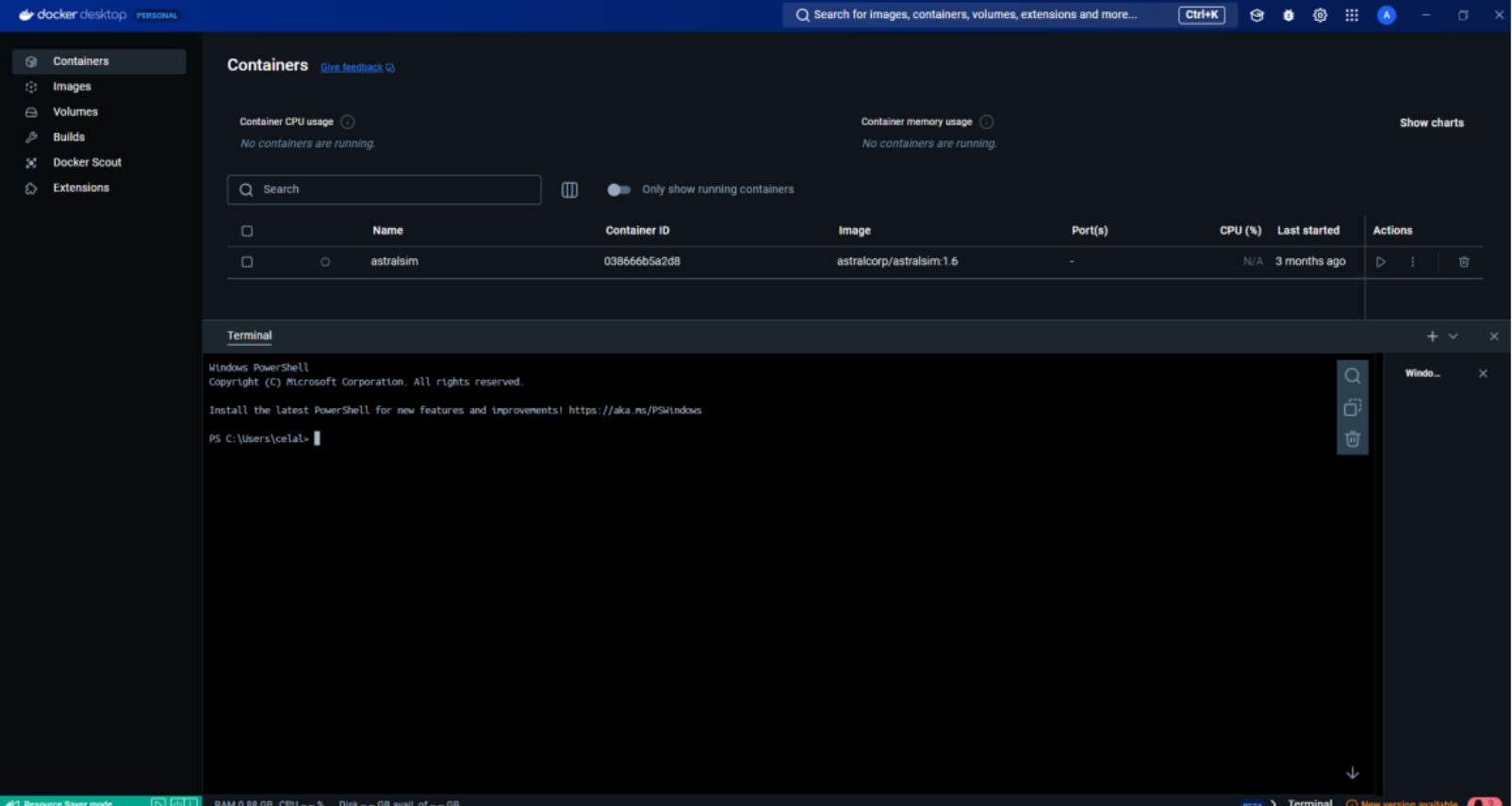This screenshot has width=1512, height=806.
Task: Open astralsim more actions kebab menu
Action: (1412, 262)
